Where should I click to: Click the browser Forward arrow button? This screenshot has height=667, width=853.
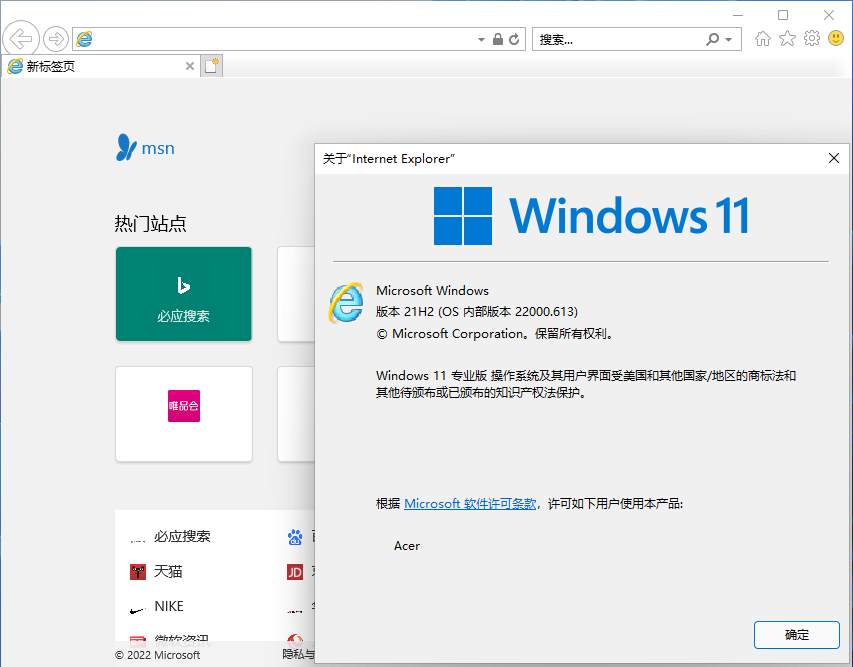coord(55,39)
